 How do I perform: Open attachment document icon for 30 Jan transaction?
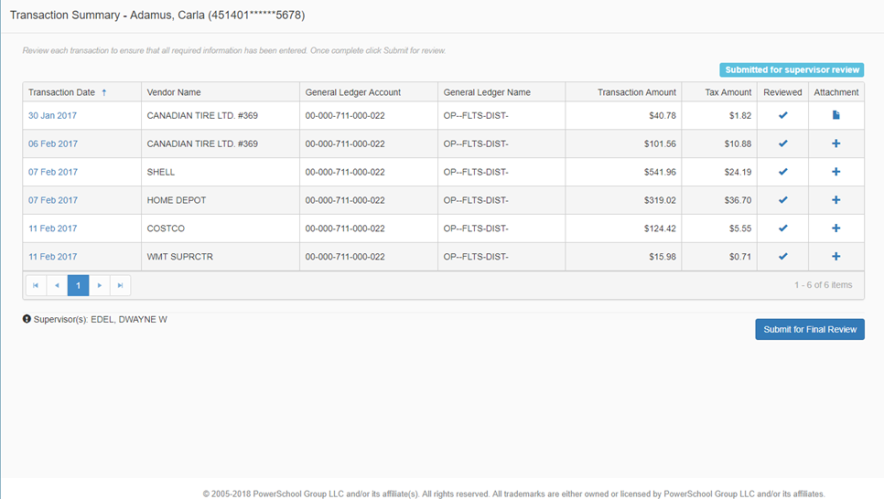836,116
